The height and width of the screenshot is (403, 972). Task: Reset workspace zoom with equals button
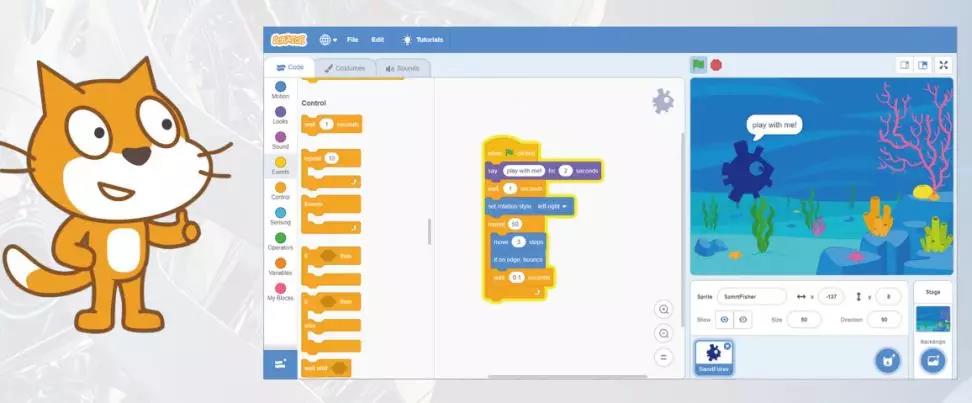pos(663,358)
